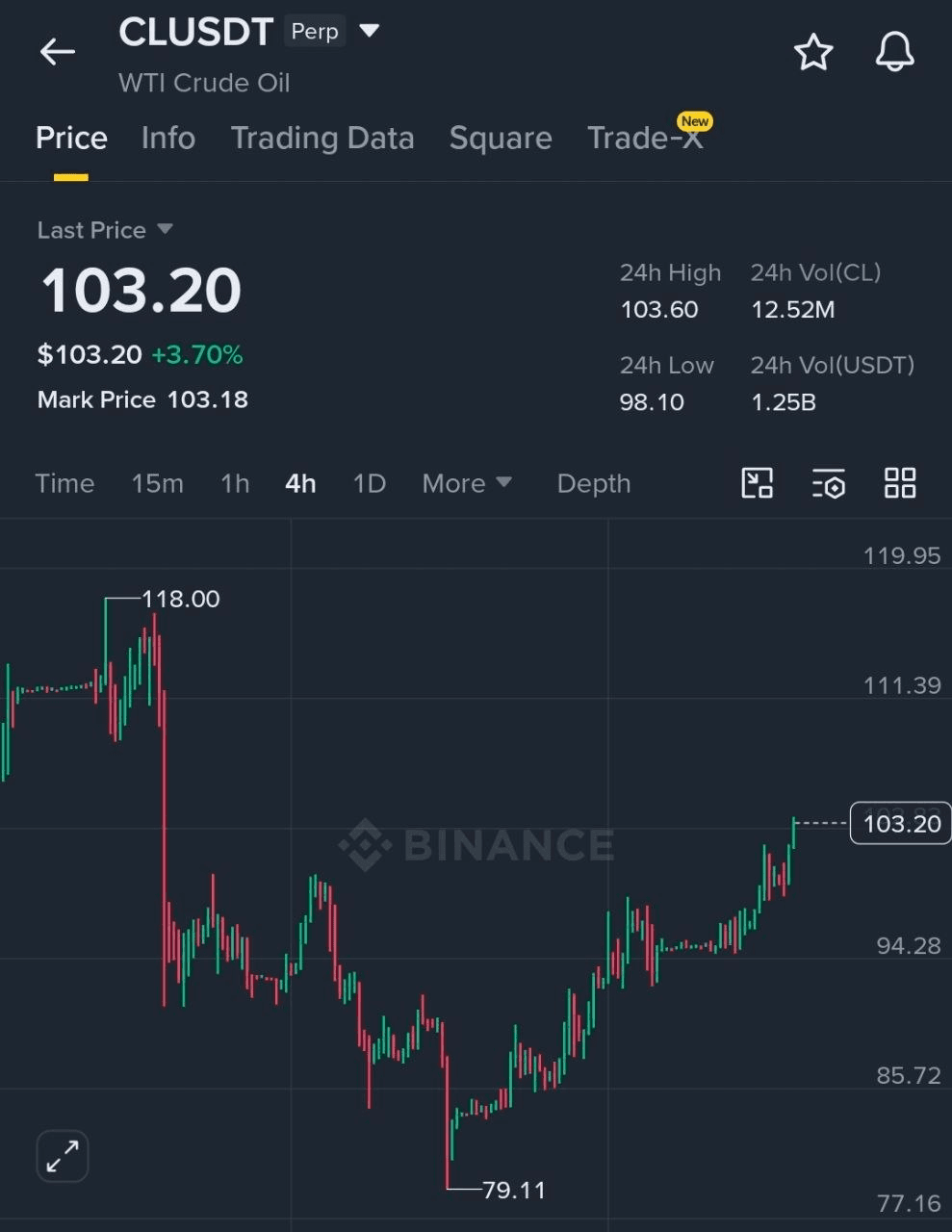Expand chart to fullscreen
This screenshot has height=1232, width=952.
(63, 1155)
